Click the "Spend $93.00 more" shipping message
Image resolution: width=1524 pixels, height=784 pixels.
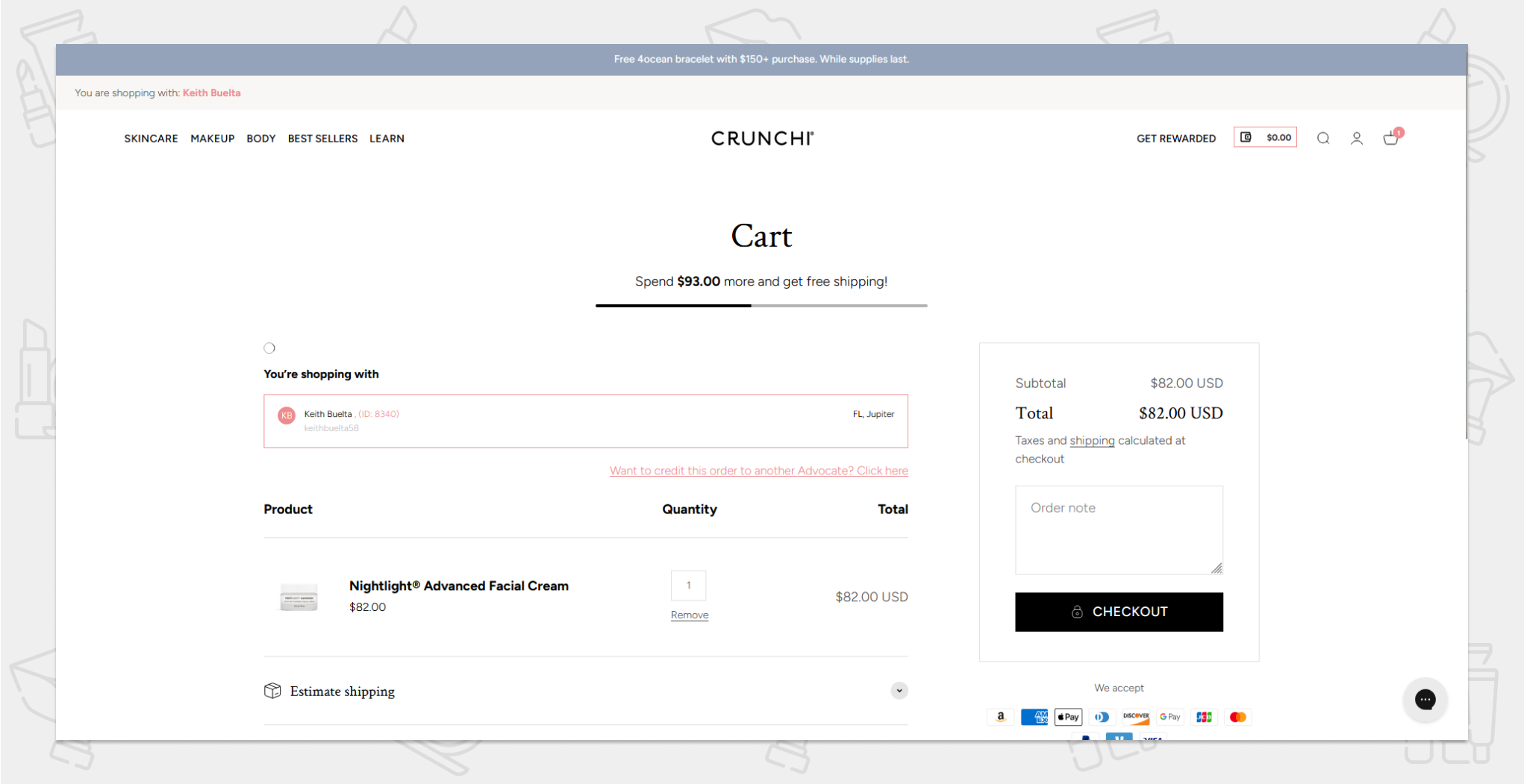(x=761, y=281)
